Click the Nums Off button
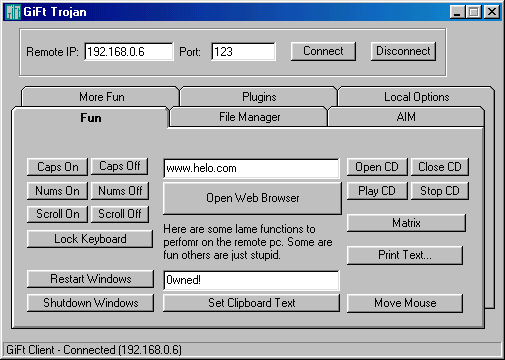Viewport: 505px width, 360px height. 120,191
